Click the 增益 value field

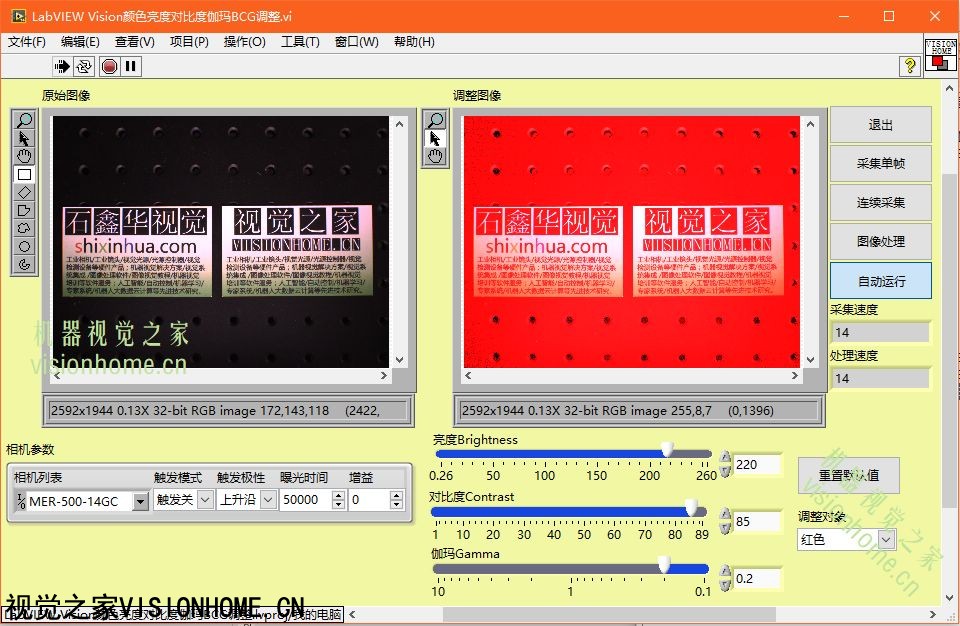tap(370, 500)
